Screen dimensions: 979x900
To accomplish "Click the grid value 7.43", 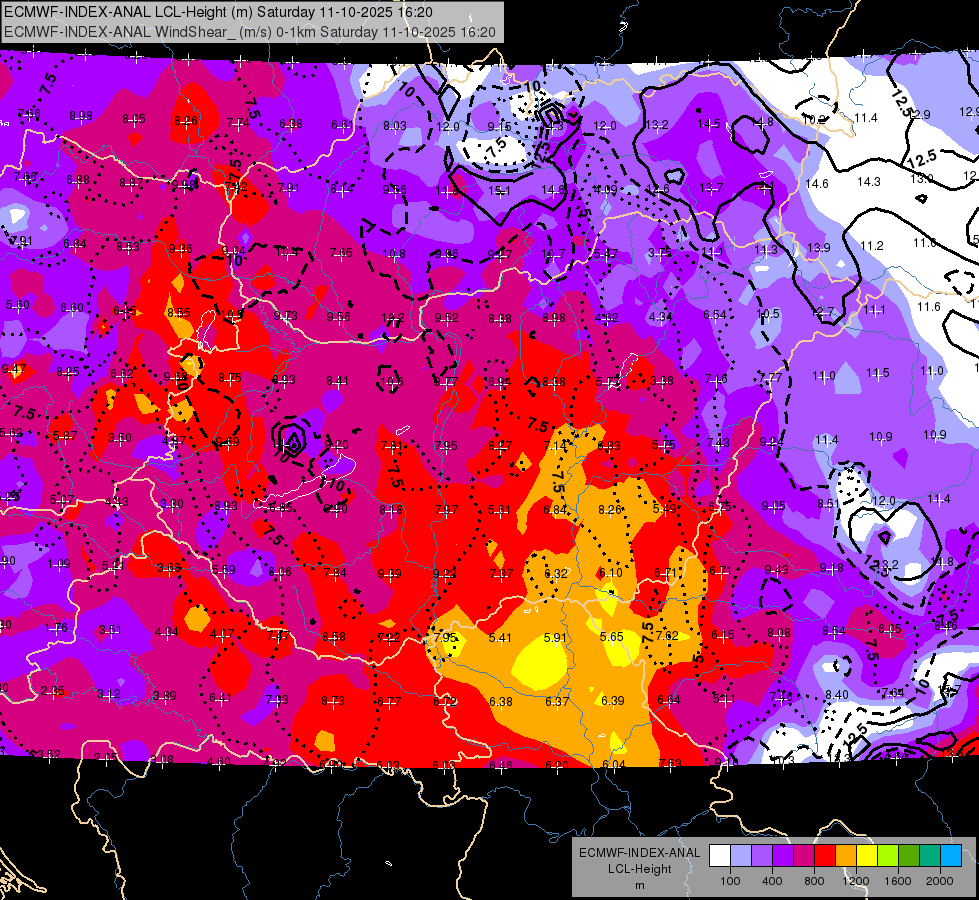I will click(718, 443).
